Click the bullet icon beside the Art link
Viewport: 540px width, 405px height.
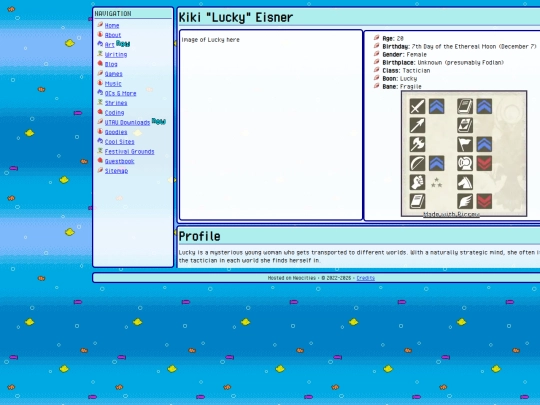point(100,44)
